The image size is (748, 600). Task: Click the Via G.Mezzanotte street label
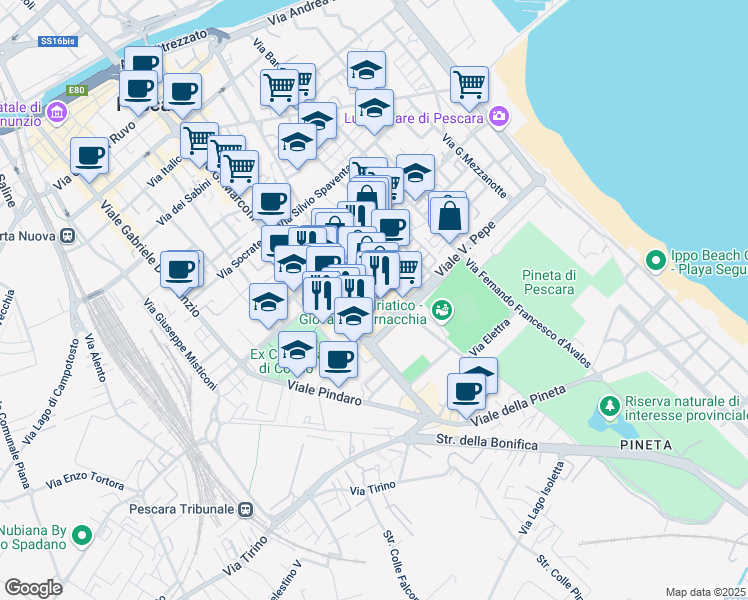pyautogui.click(x=474, y=166)
